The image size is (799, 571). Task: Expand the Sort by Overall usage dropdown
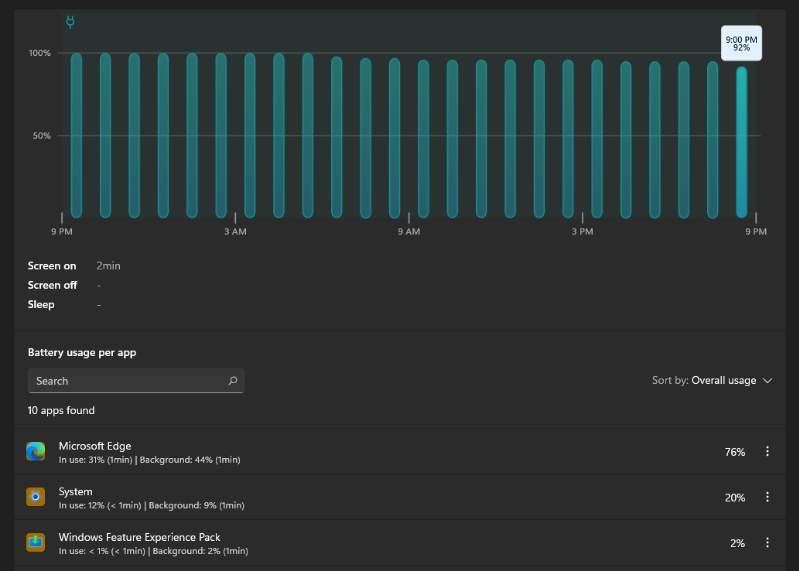tap(712, 381)
